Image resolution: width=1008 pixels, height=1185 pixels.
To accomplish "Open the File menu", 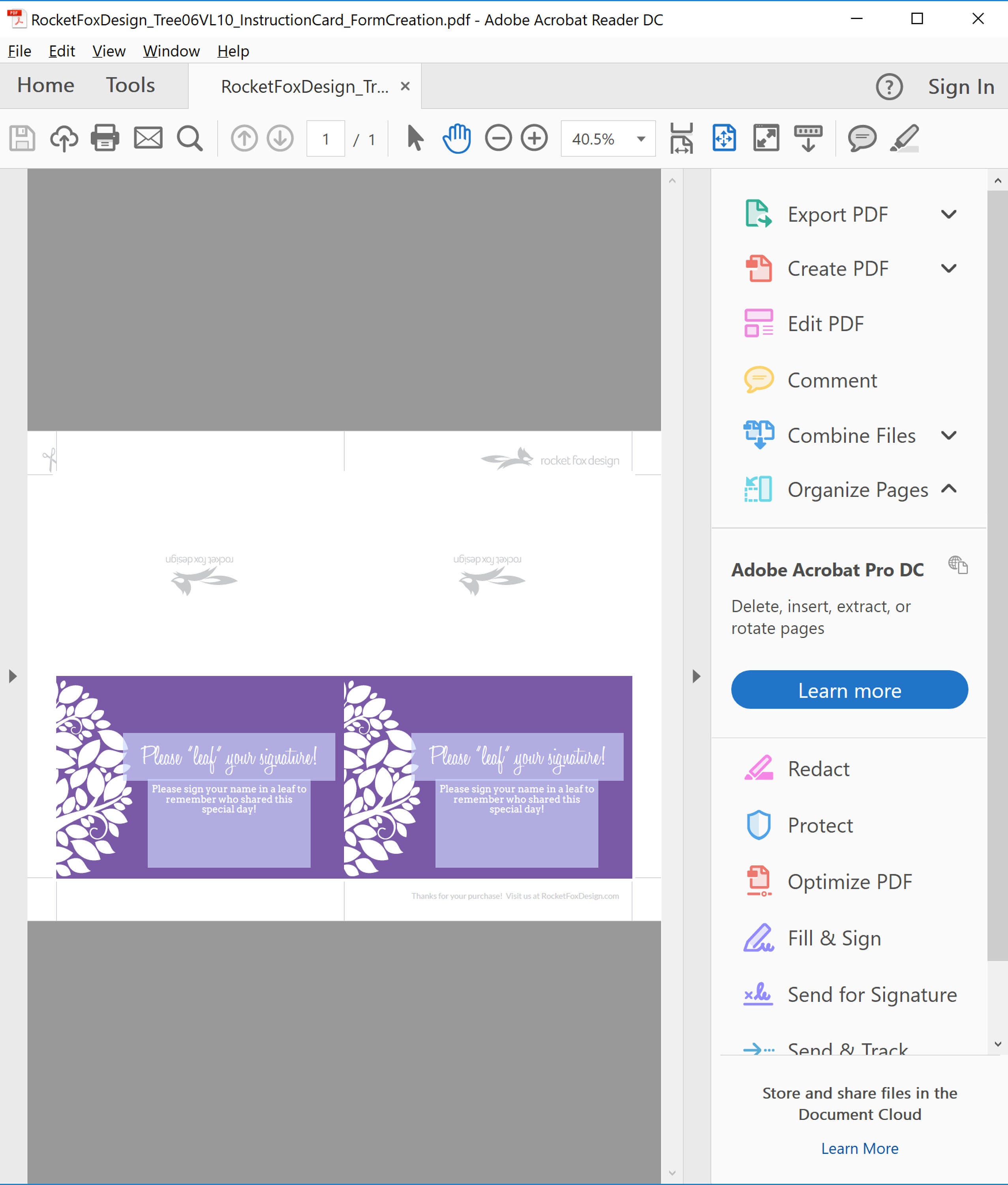I will pos(19,51).
